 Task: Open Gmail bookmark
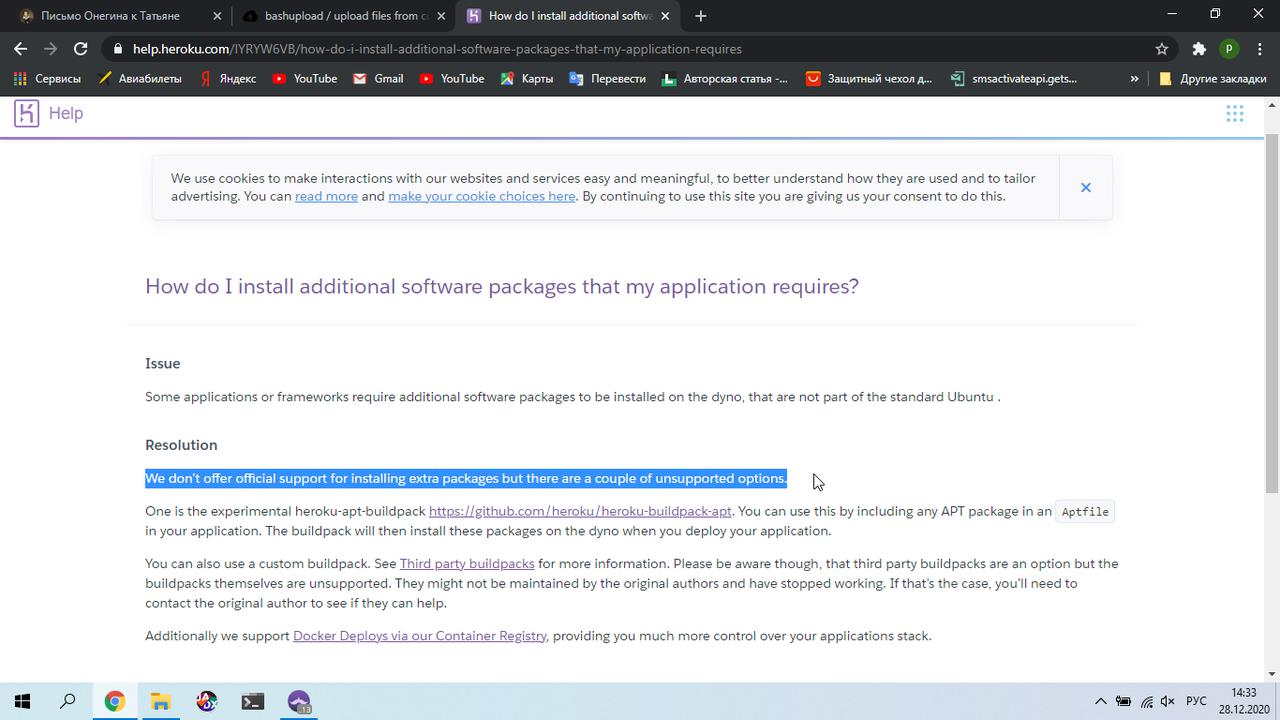pyautogui.click(x=378, y=78)
